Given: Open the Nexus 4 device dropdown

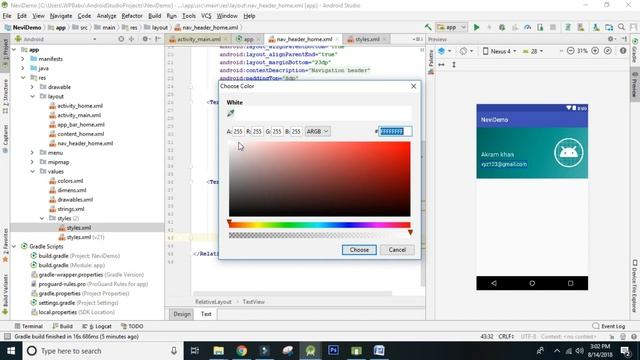Looking at the screenshot, I should coord(500,51).
